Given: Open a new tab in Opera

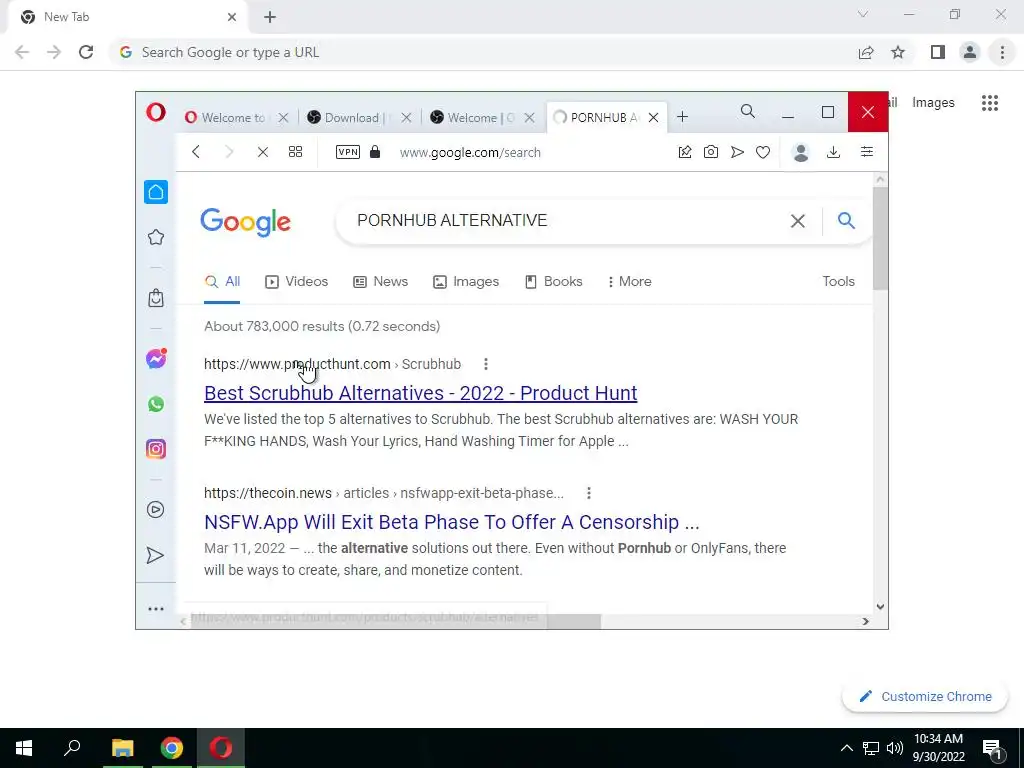Looking at the screenshot, I should coord(682,117).
